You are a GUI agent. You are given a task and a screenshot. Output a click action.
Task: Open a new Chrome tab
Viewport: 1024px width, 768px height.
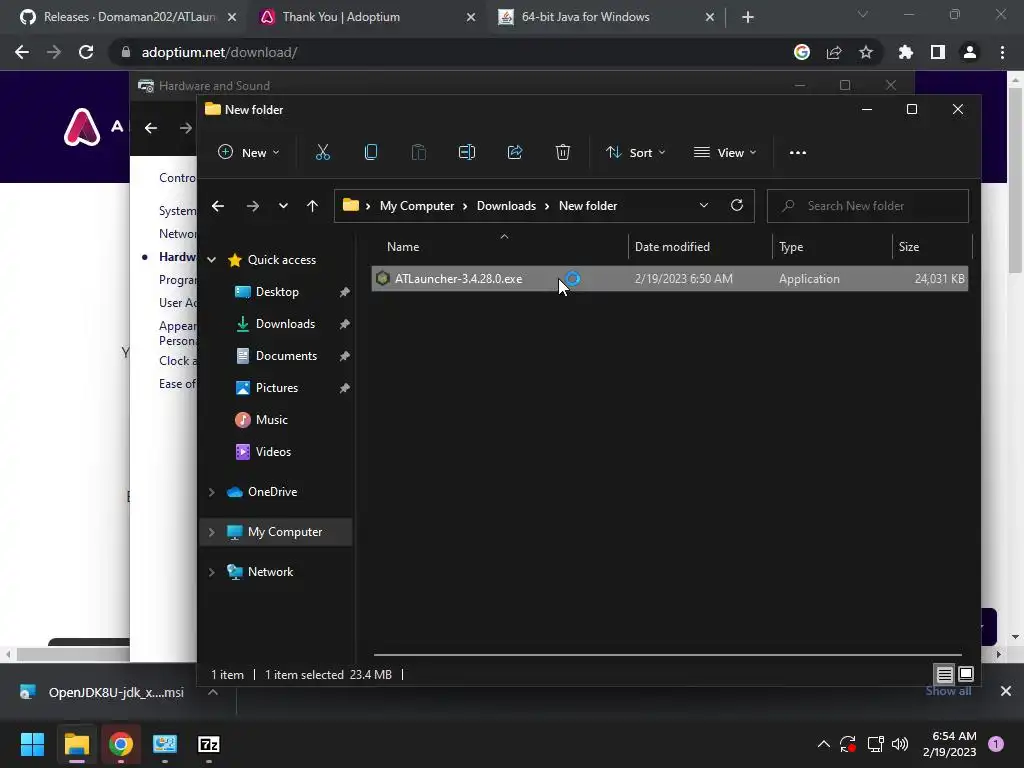coord(748,18)
